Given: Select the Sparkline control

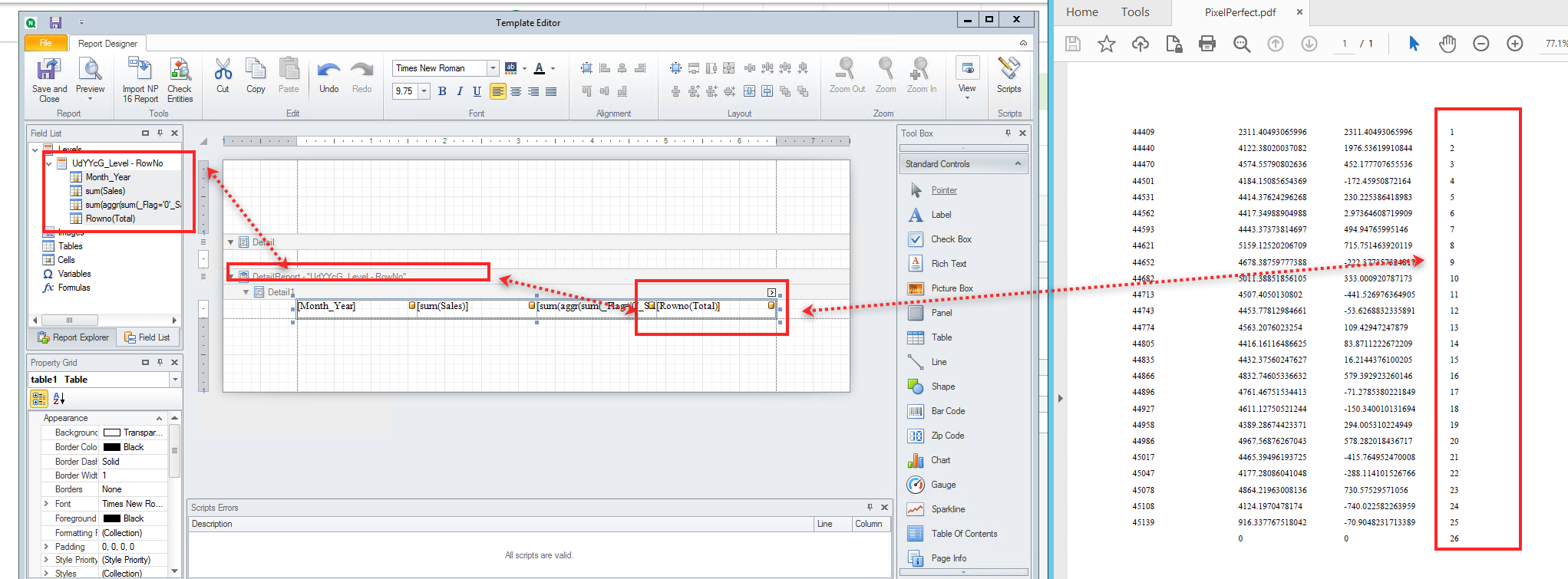Looking at the screenshot, I should click(948, 509).
